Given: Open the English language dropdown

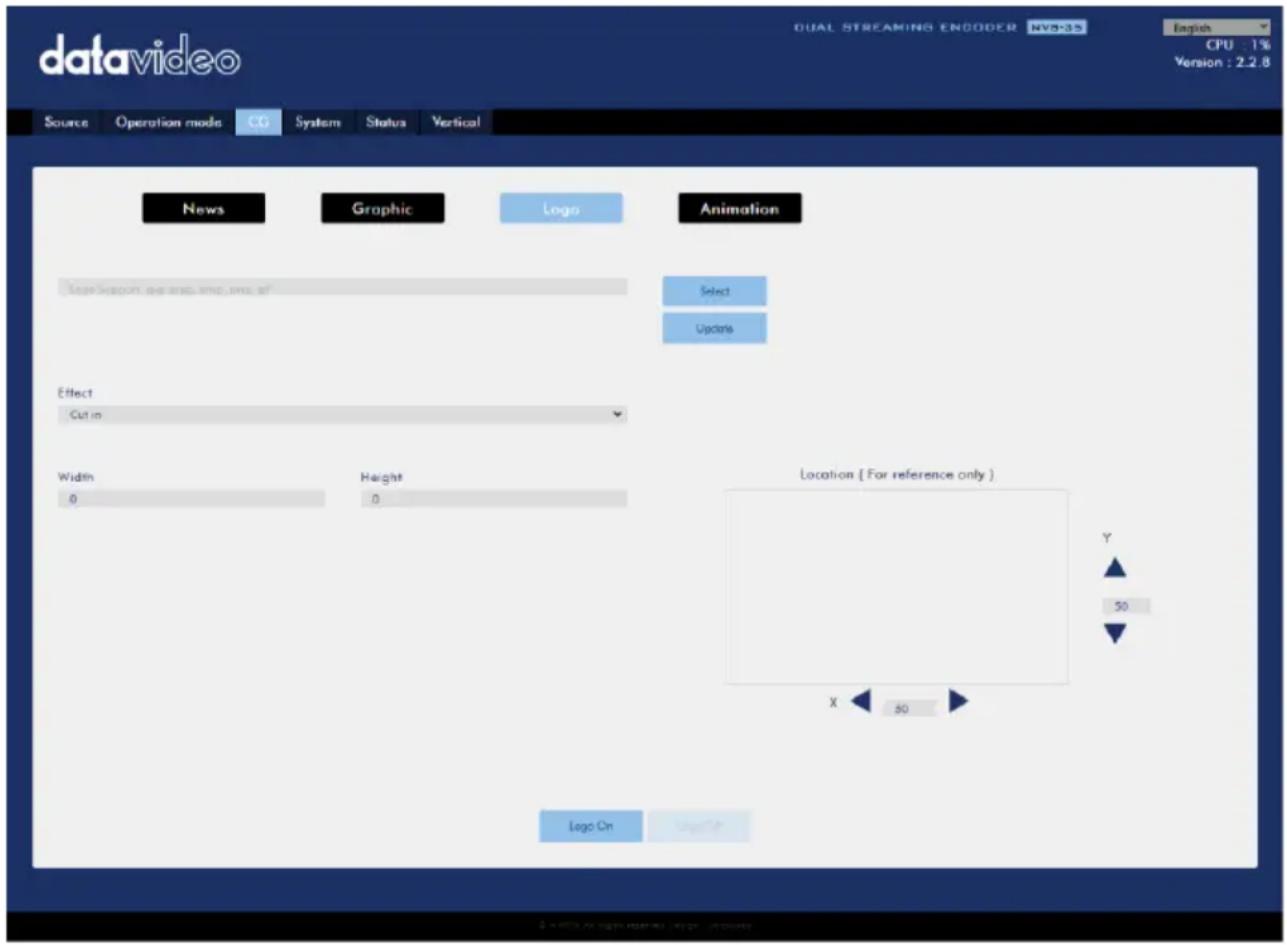Looking at the screenshot, I should click(x=1215, y=28).
